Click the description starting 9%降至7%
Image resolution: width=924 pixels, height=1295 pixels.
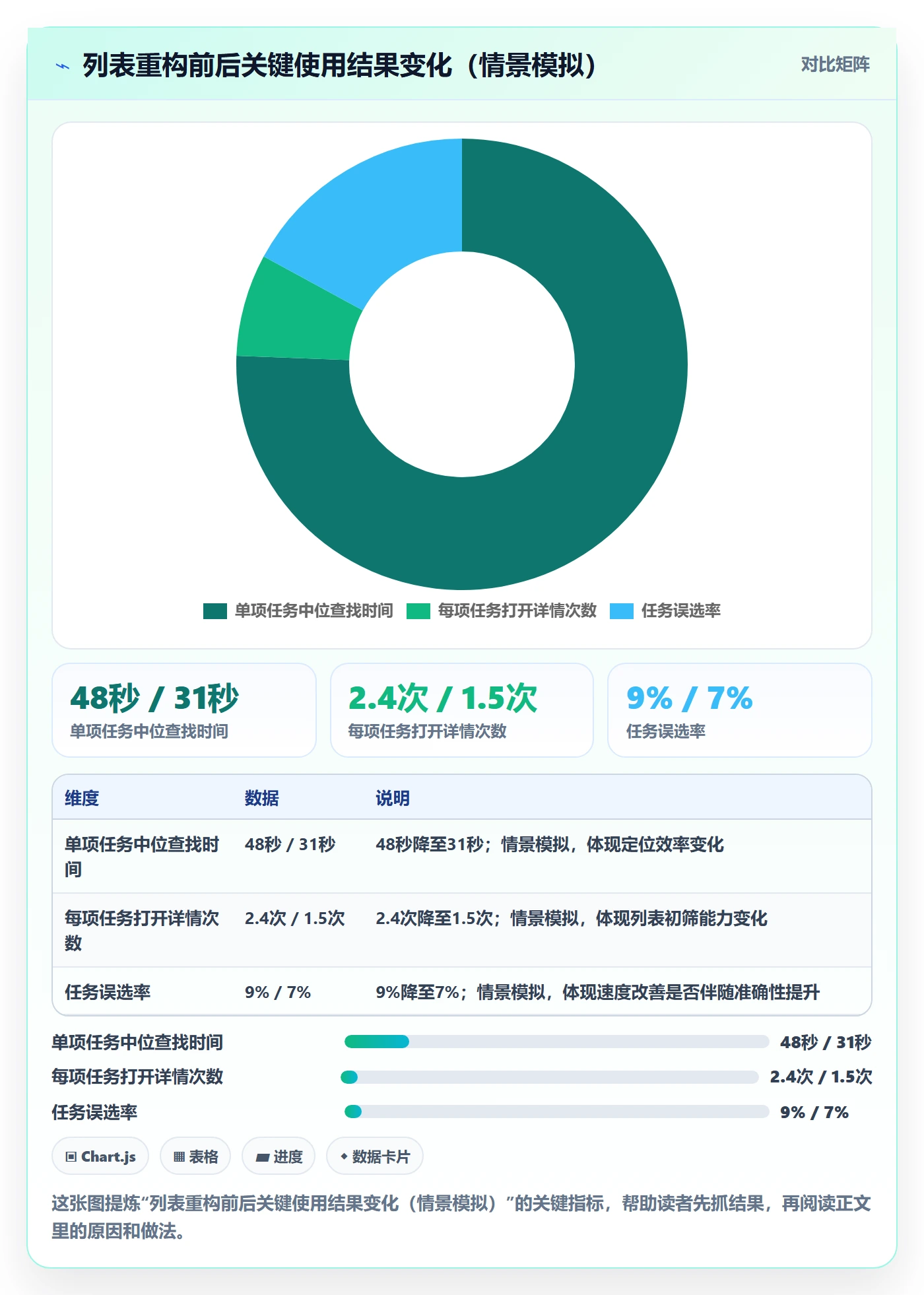(x=598, y=992)
